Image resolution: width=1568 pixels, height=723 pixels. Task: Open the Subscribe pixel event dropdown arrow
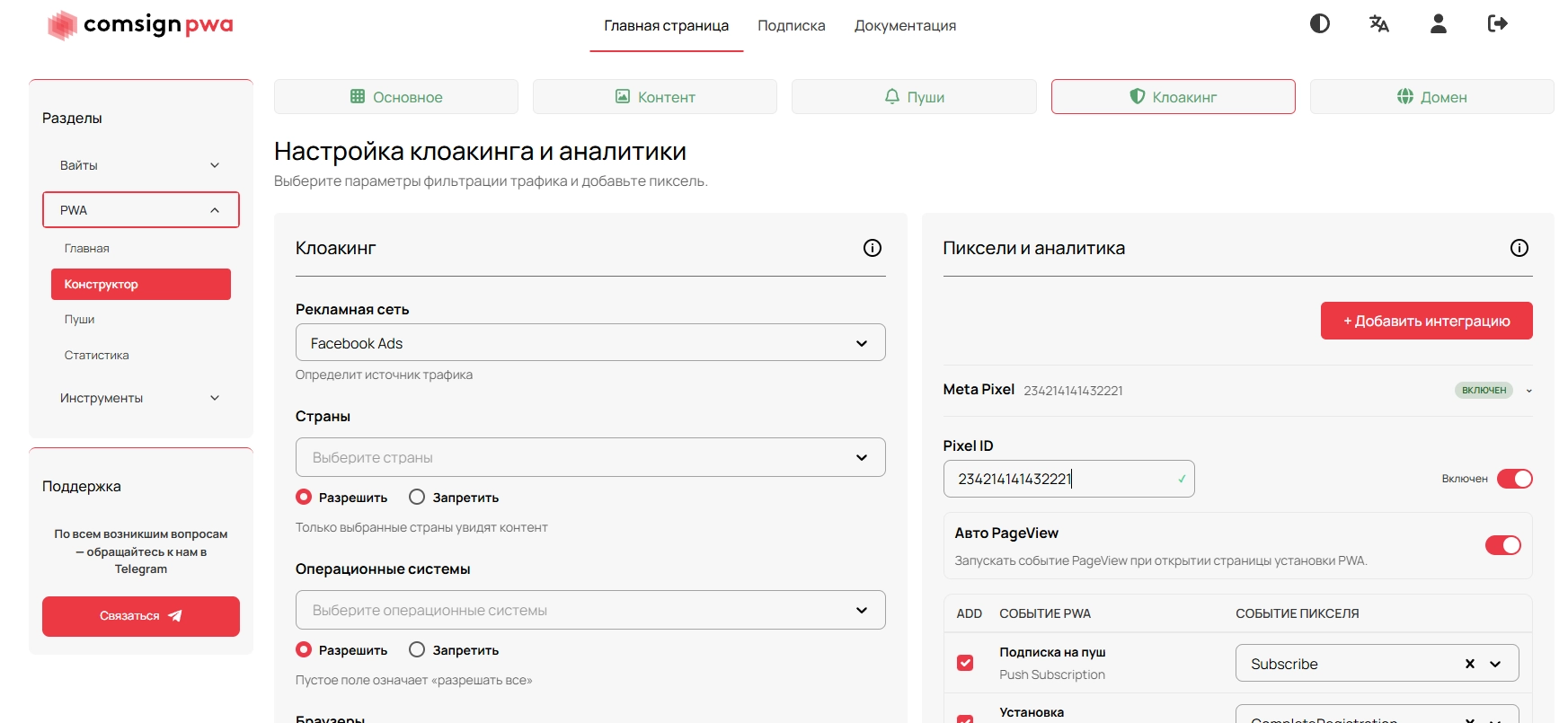point(1495,664)
